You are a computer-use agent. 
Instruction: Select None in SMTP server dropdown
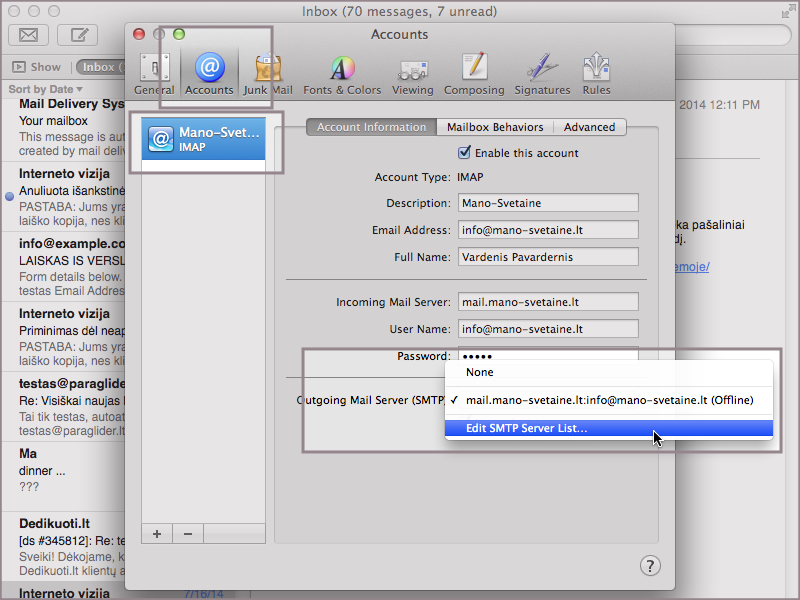tap(480, 372)
